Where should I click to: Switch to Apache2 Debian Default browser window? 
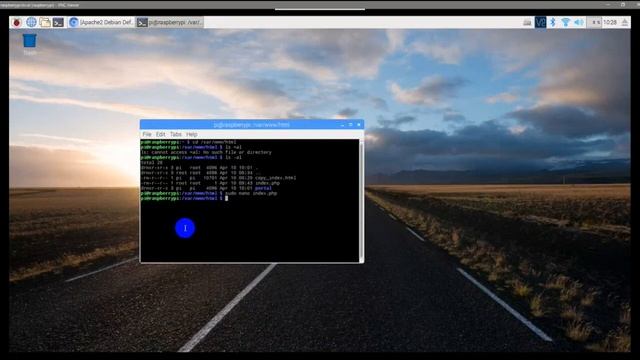(x=101, y=22)
